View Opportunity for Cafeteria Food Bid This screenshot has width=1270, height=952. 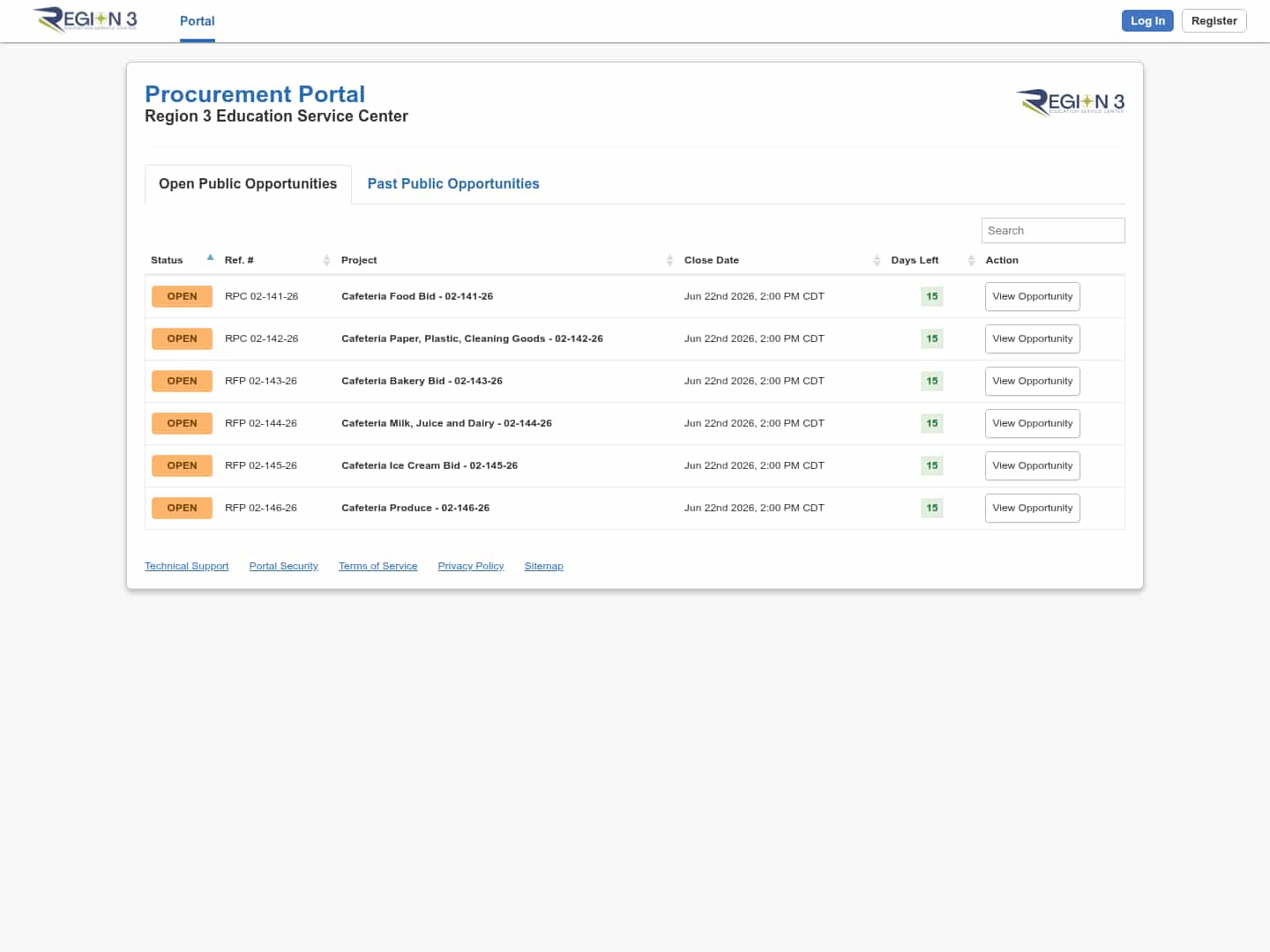coord(1033,296)
